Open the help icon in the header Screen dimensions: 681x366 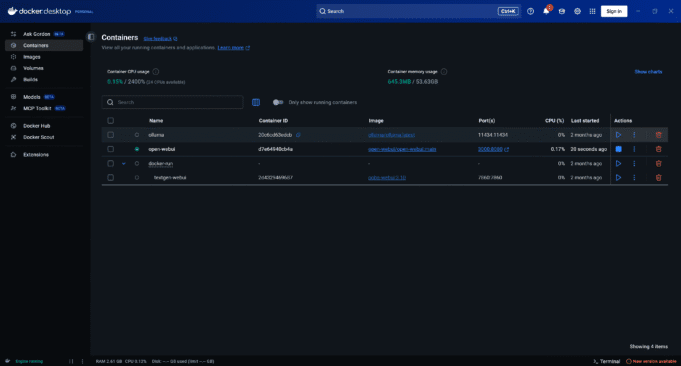coord(530,11)
